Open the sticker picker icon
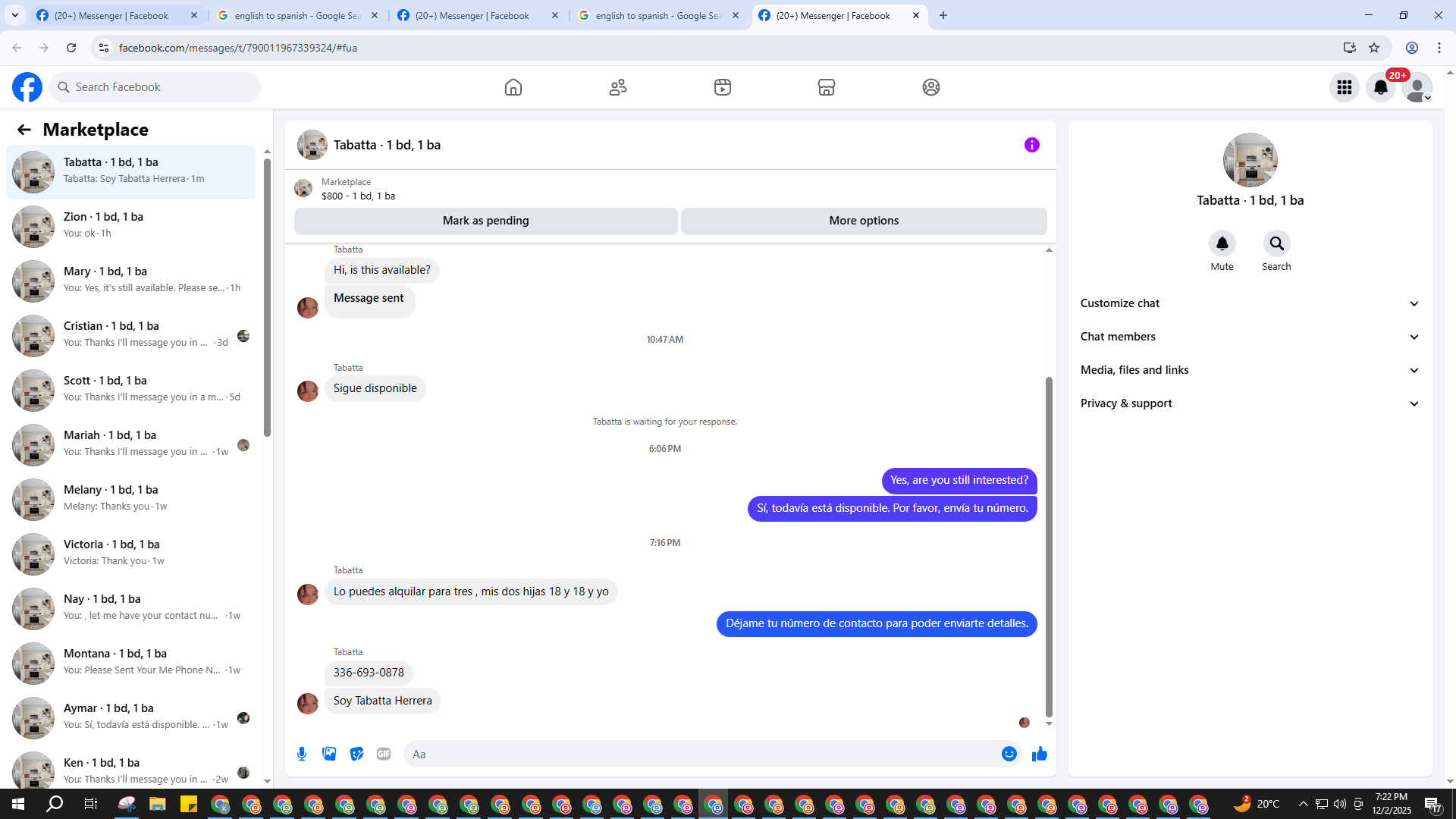The height and width of the screenshot is (819, 1456). point(356,754)
